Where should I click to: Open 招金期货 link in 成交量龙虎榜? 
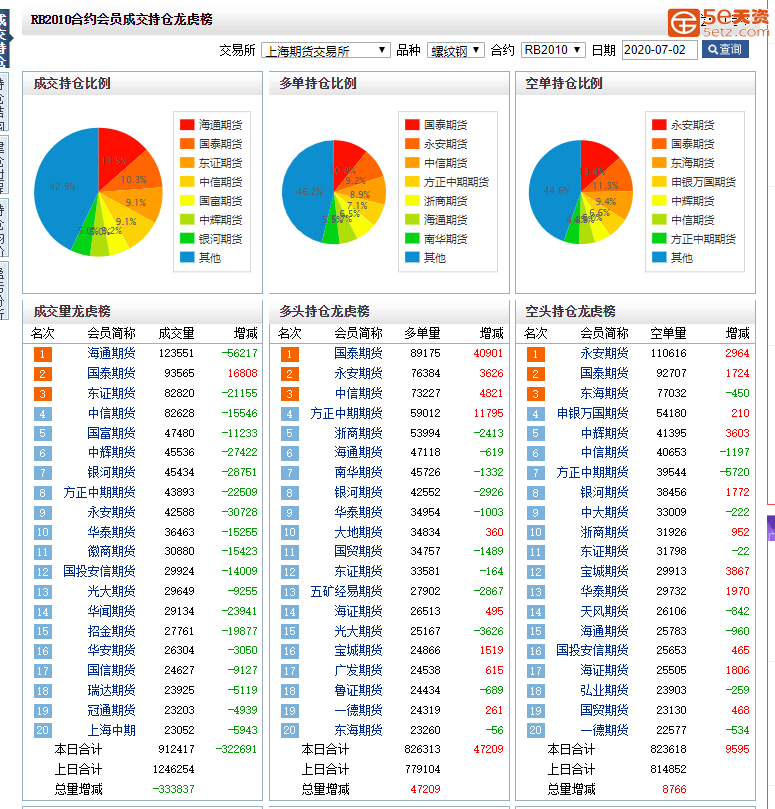(111, 632)
